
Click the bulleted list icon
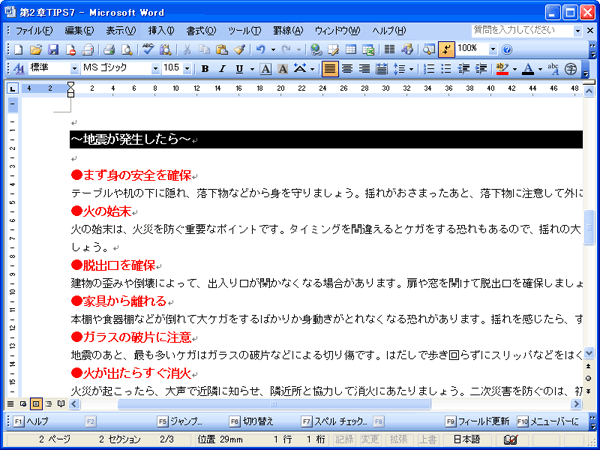446,69
